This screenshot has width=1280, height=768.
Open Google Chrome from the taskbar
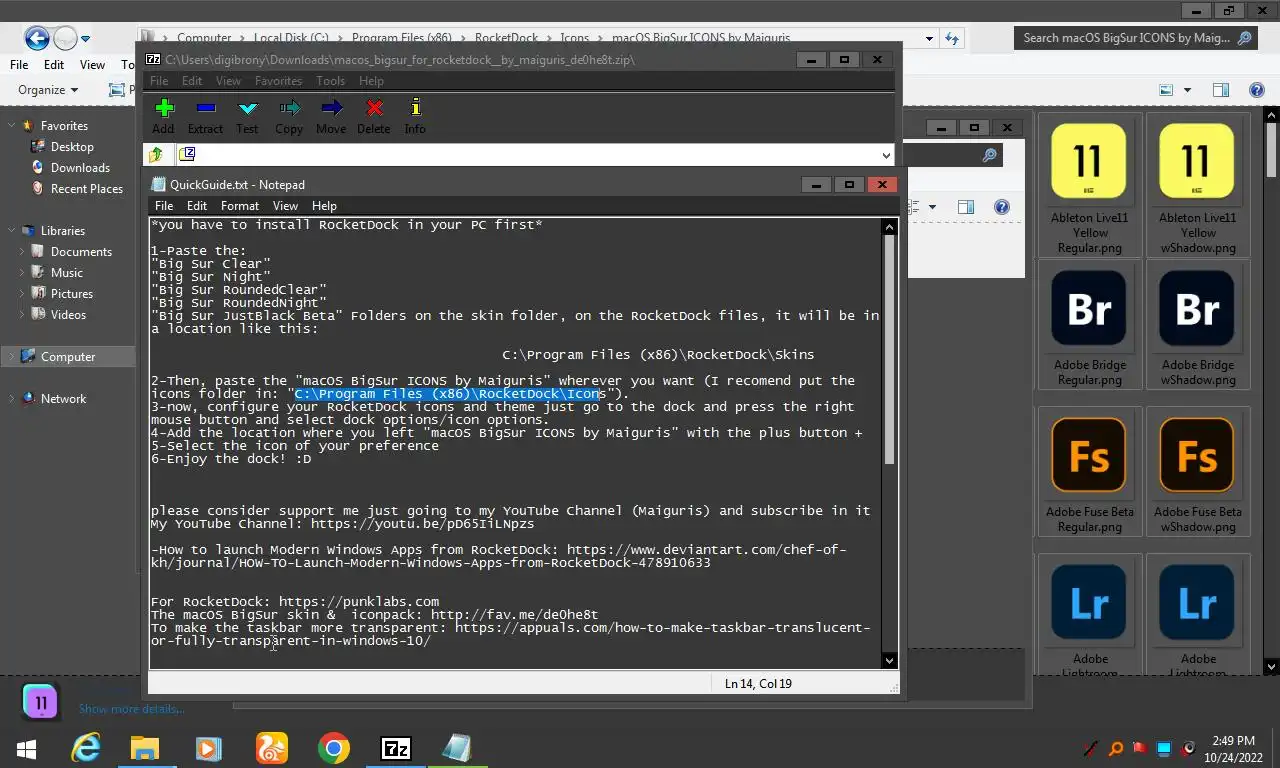(x=334, y=748)
